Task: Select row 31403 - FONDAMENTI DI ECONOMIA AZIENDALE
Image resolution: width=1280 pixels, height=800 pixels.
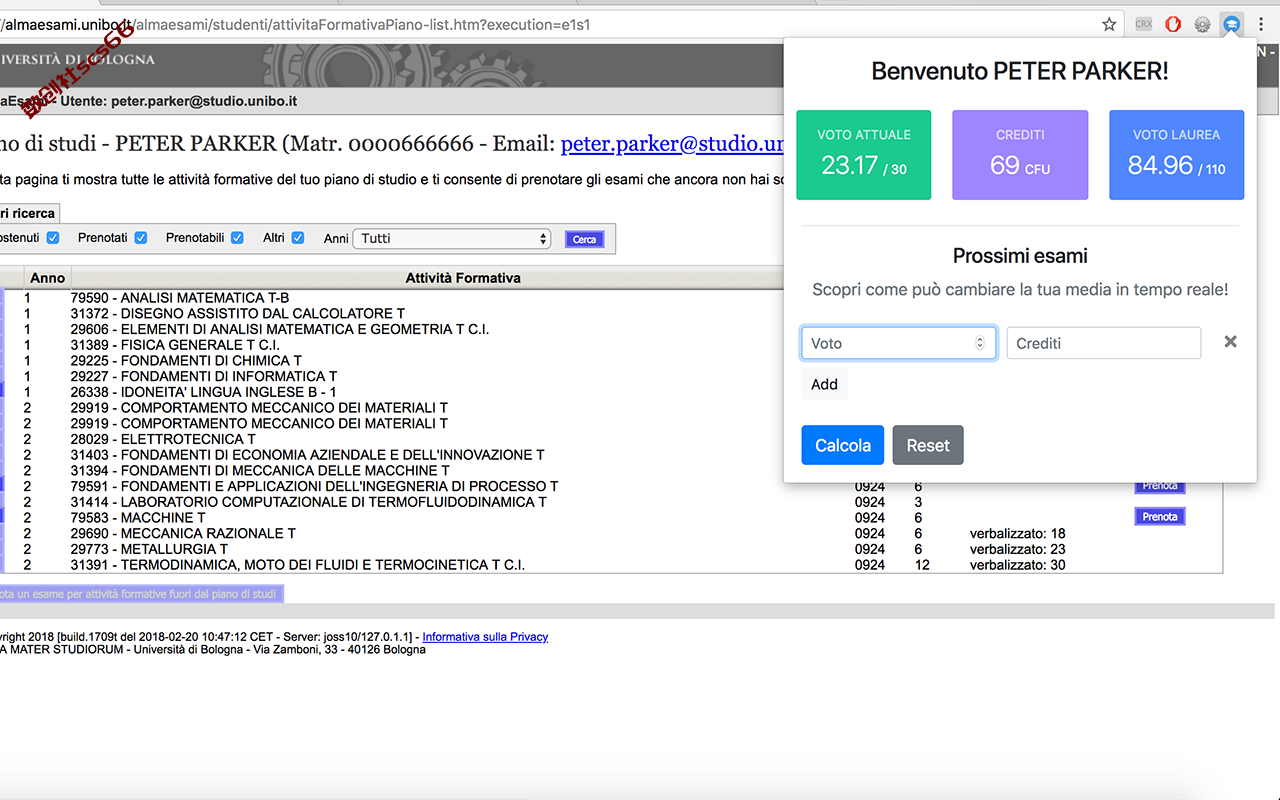Action: [x=308, y=455]
